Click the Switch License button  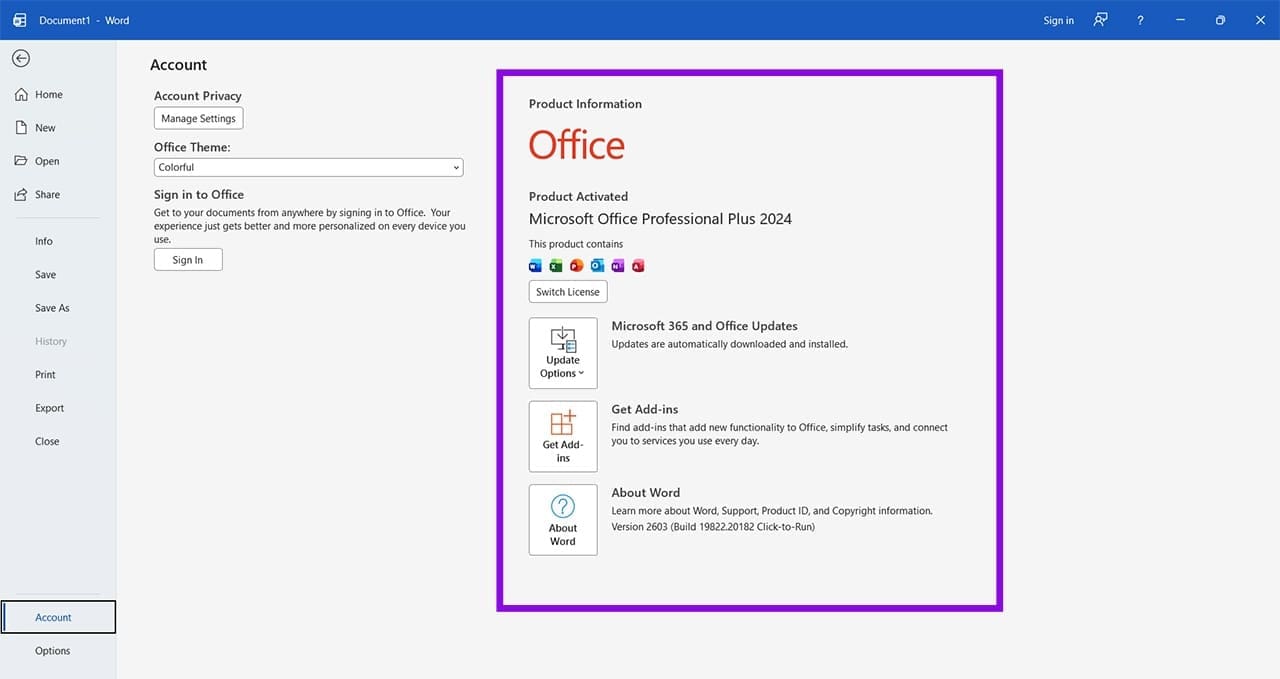568,292
